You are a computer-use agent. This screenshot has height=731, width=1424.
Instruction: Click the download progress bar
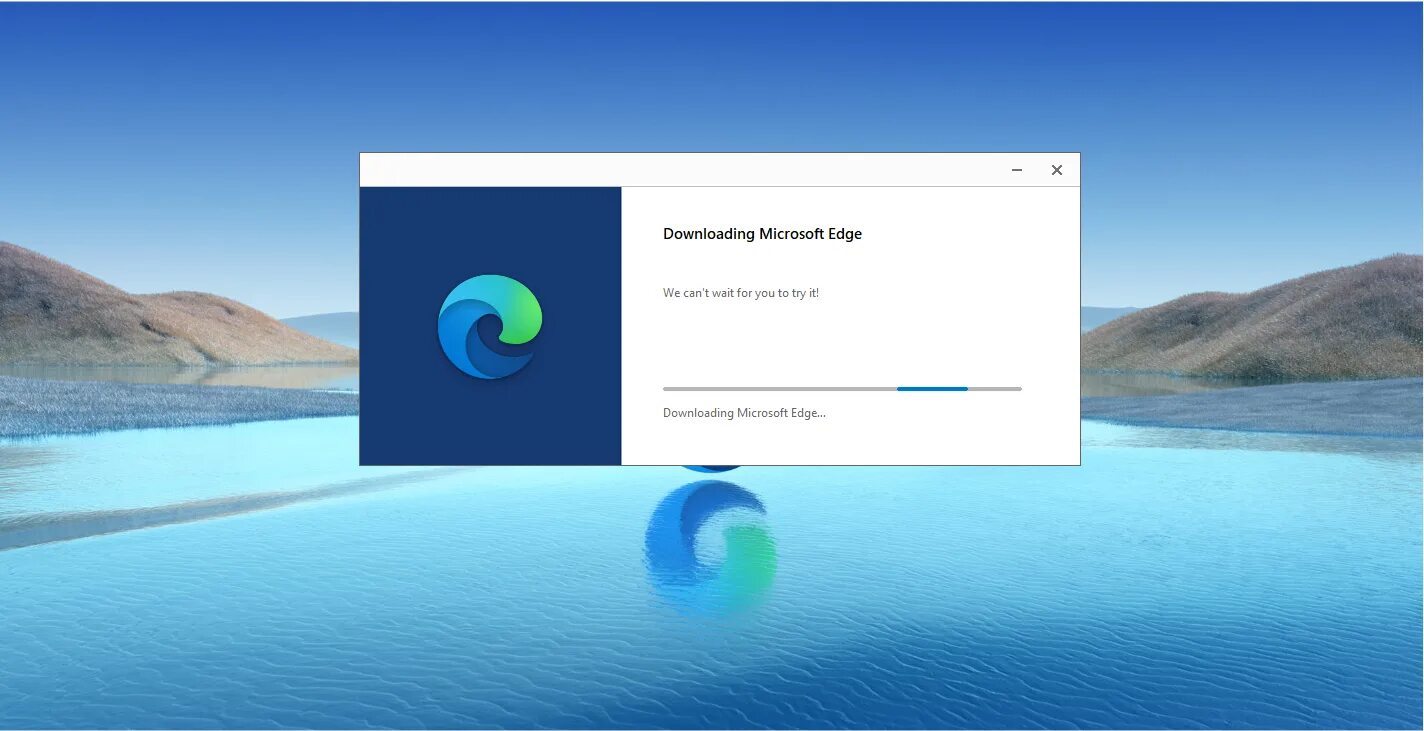(x=842, y=389)
